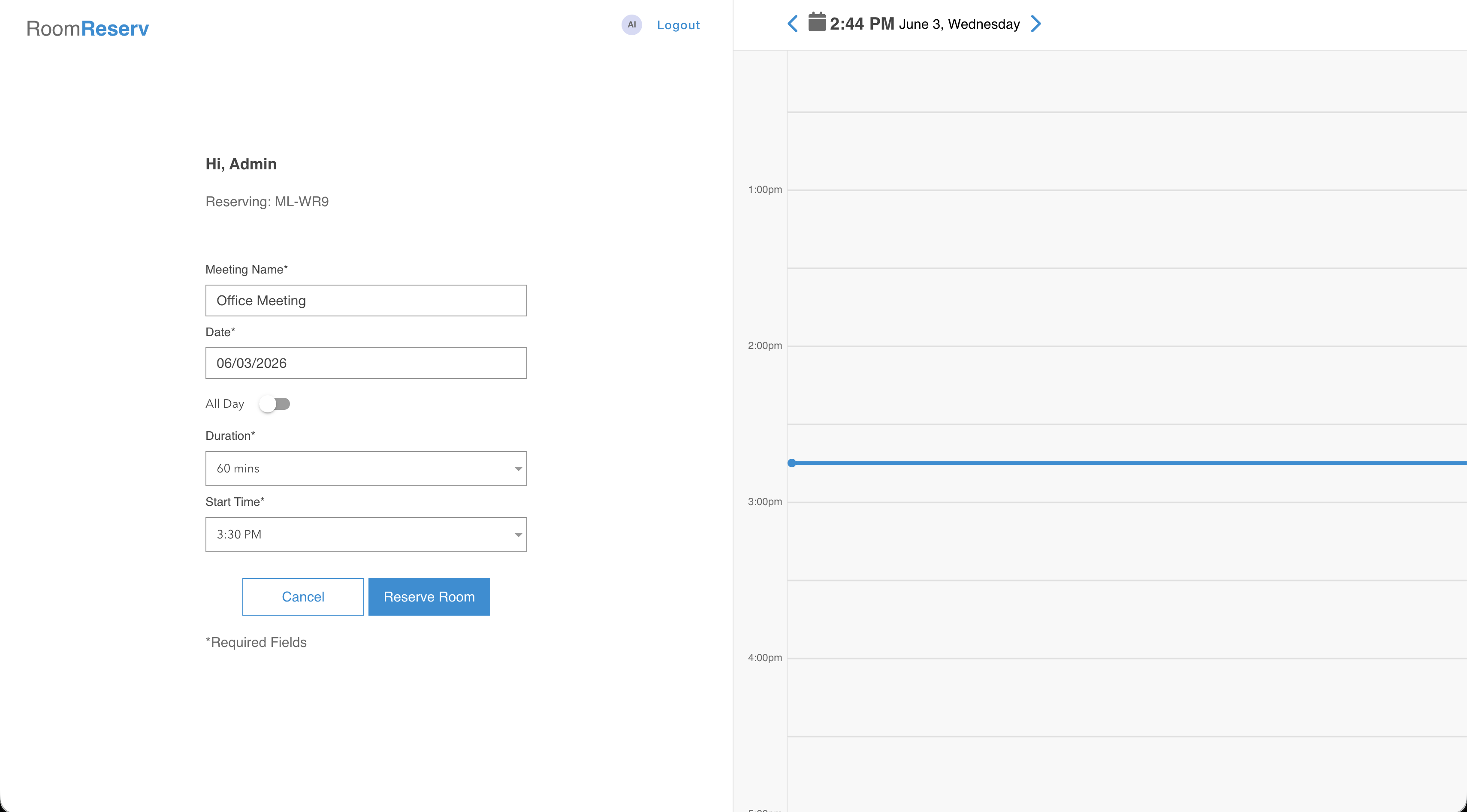Click the 'Duration*' label

pyautogui.click(x=230, y=436)
